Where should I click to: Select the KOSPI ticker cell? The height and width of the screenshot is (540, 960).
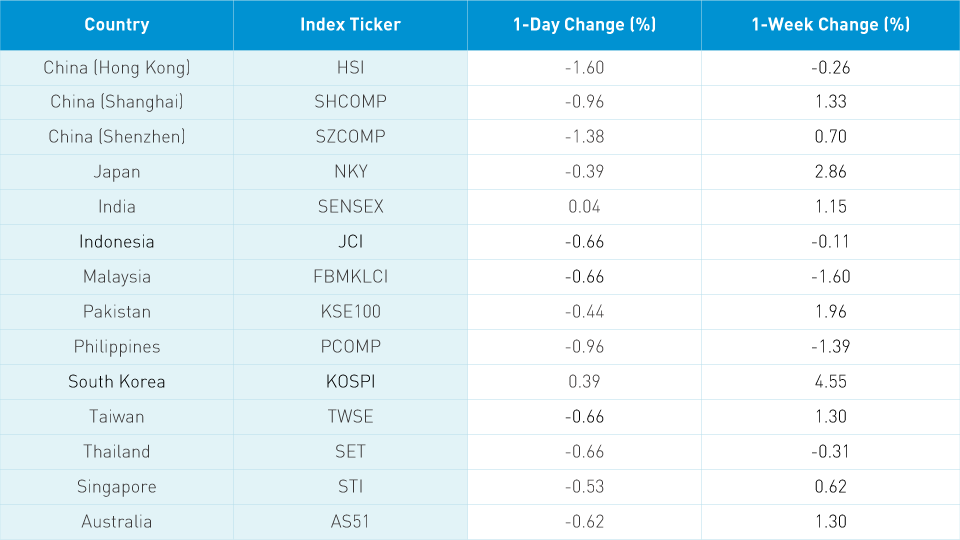[350, 382]
